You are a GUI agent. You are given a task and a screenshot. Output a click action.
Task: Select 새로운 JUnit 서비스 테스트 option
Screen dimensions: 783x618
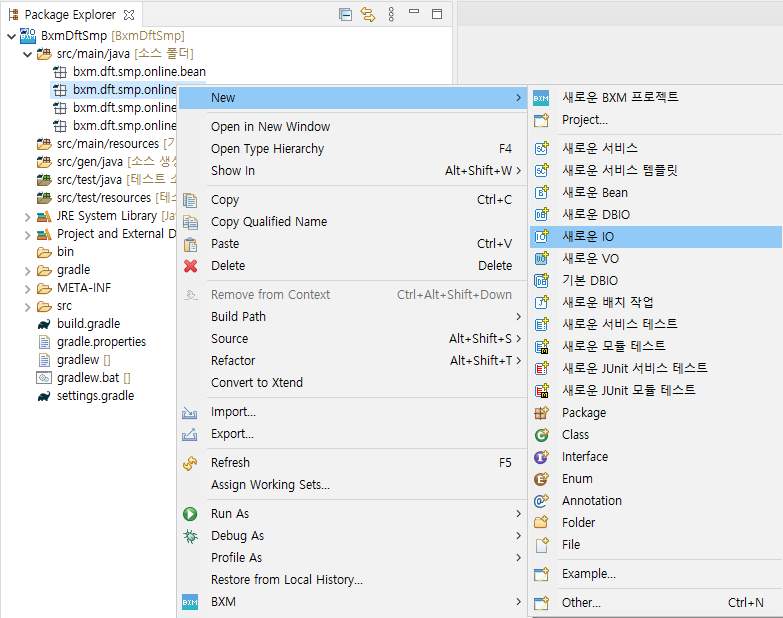(634, 368)
